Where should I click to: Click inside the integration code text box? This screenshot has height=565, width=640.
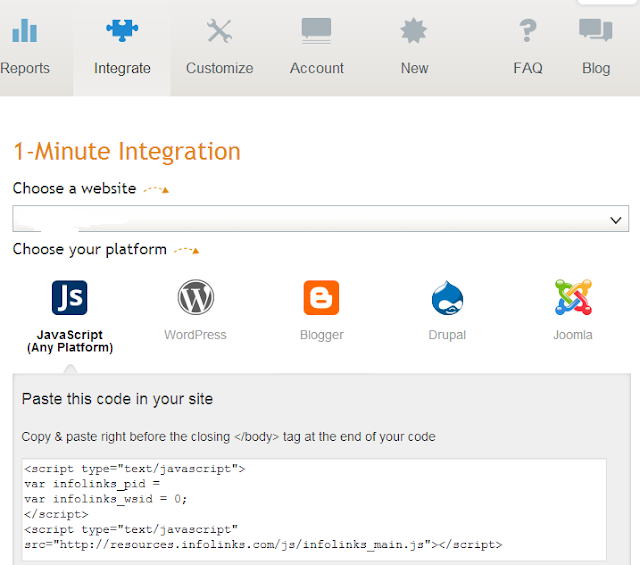(314, 509)
